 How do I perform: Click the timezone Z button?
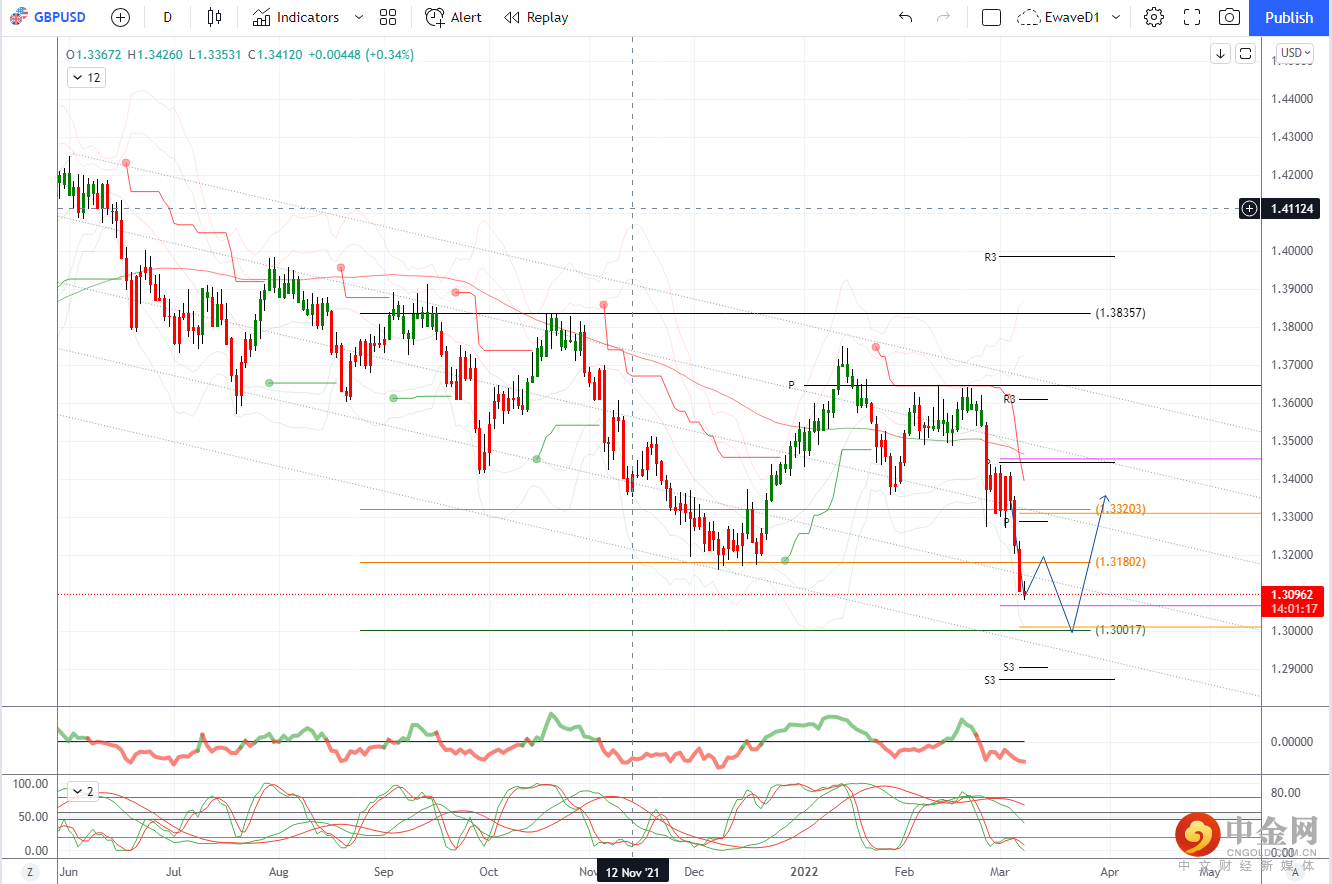pyautogui.click(x=30, y=872)
